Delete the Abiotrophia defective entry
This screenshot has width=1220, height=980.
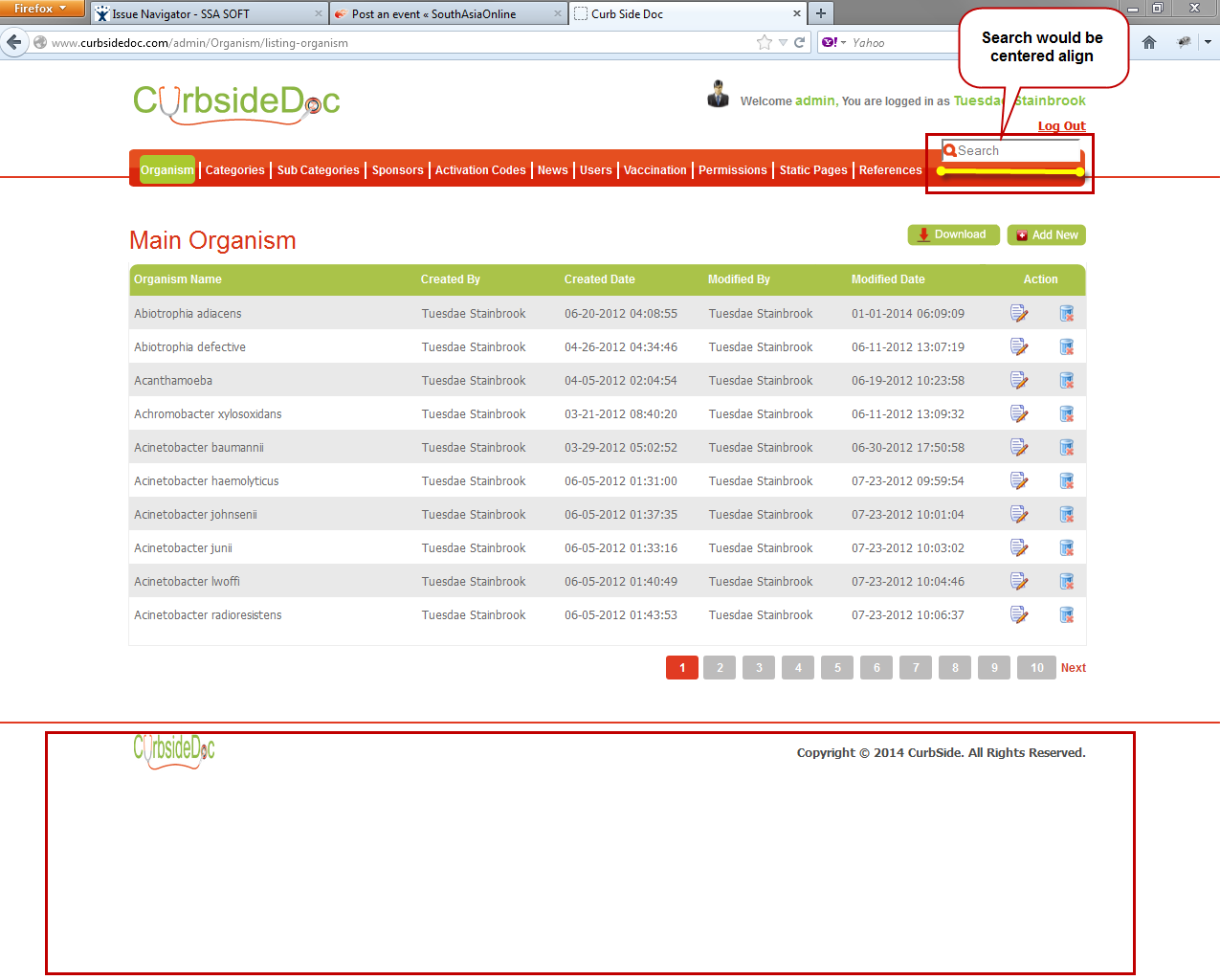1066,347
